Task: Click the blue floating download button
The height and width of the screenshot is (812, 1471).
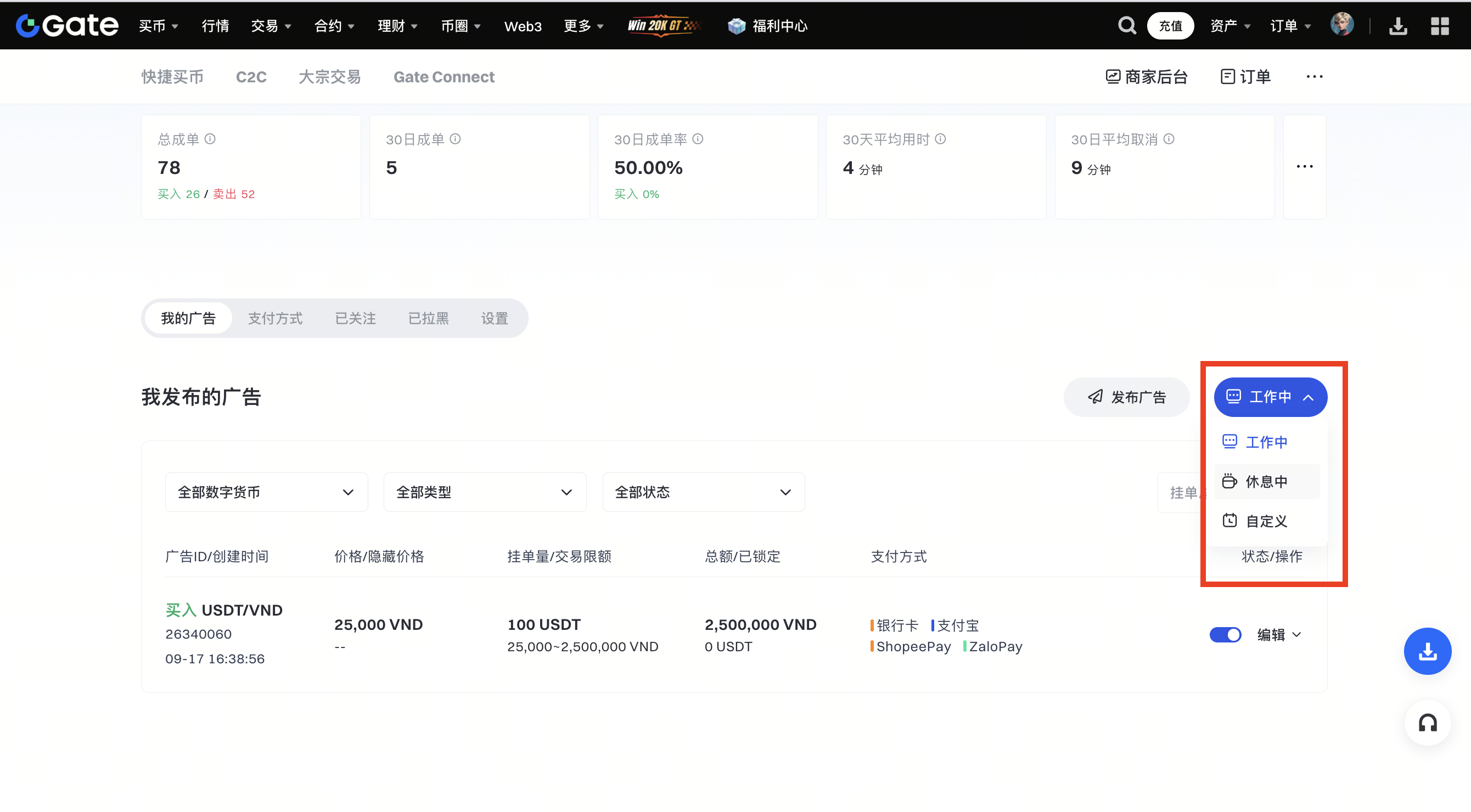Action: pos(1427,651)
